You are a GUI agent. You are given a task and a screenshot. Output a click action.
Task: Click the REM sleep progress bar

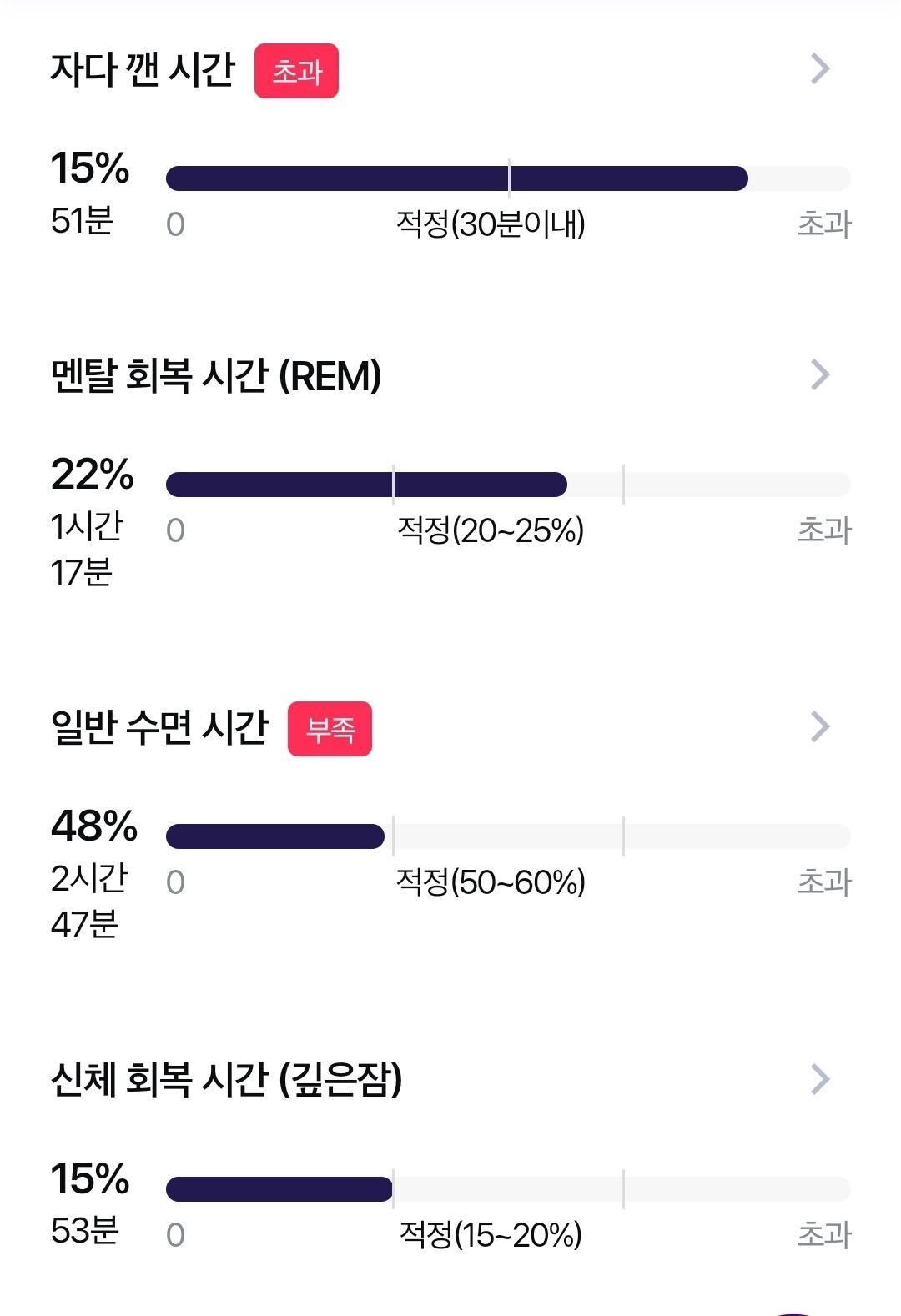click(508, 485)
